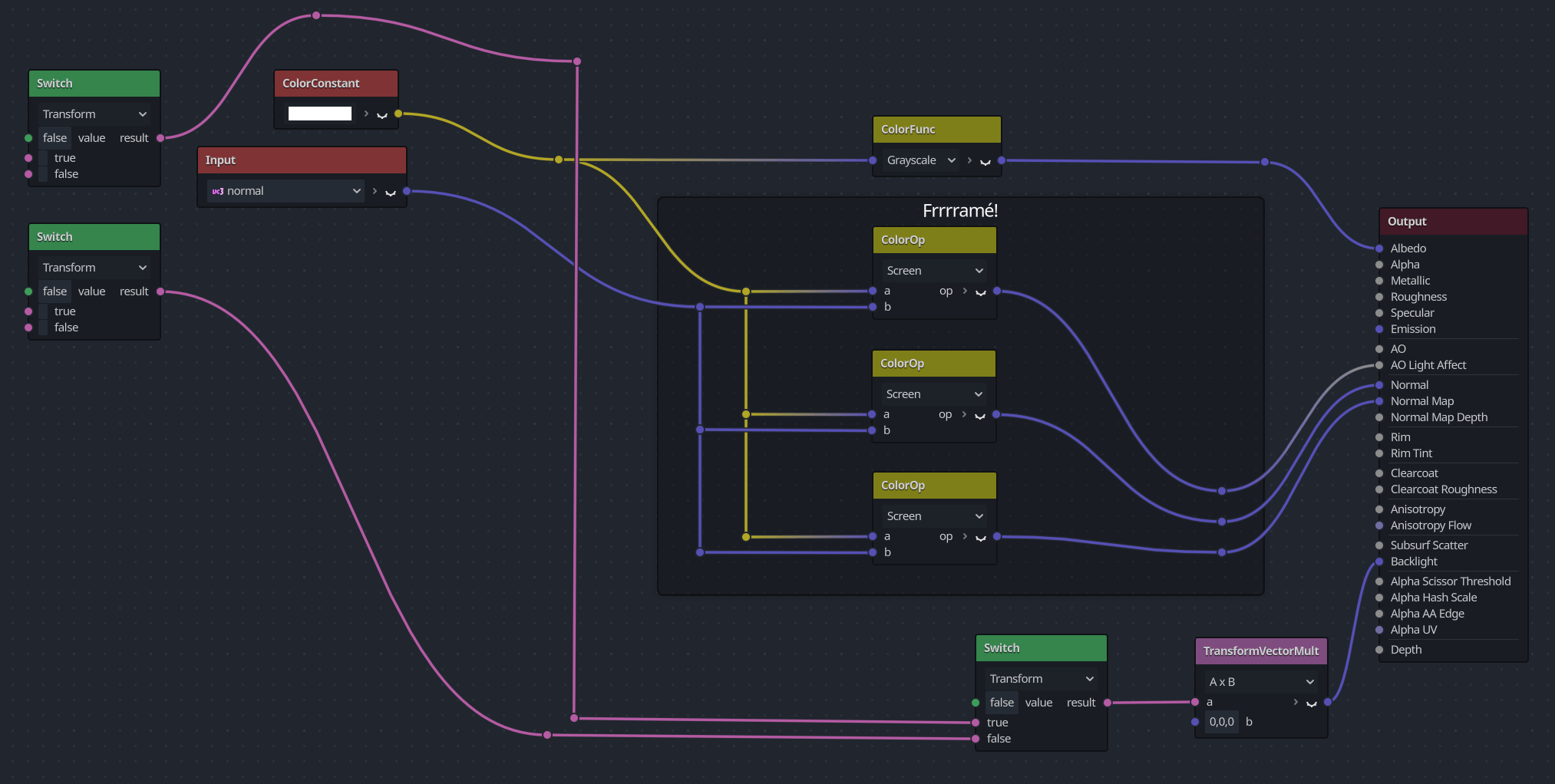
Task: Select the Output node title bar
Action: point(1452,222)
